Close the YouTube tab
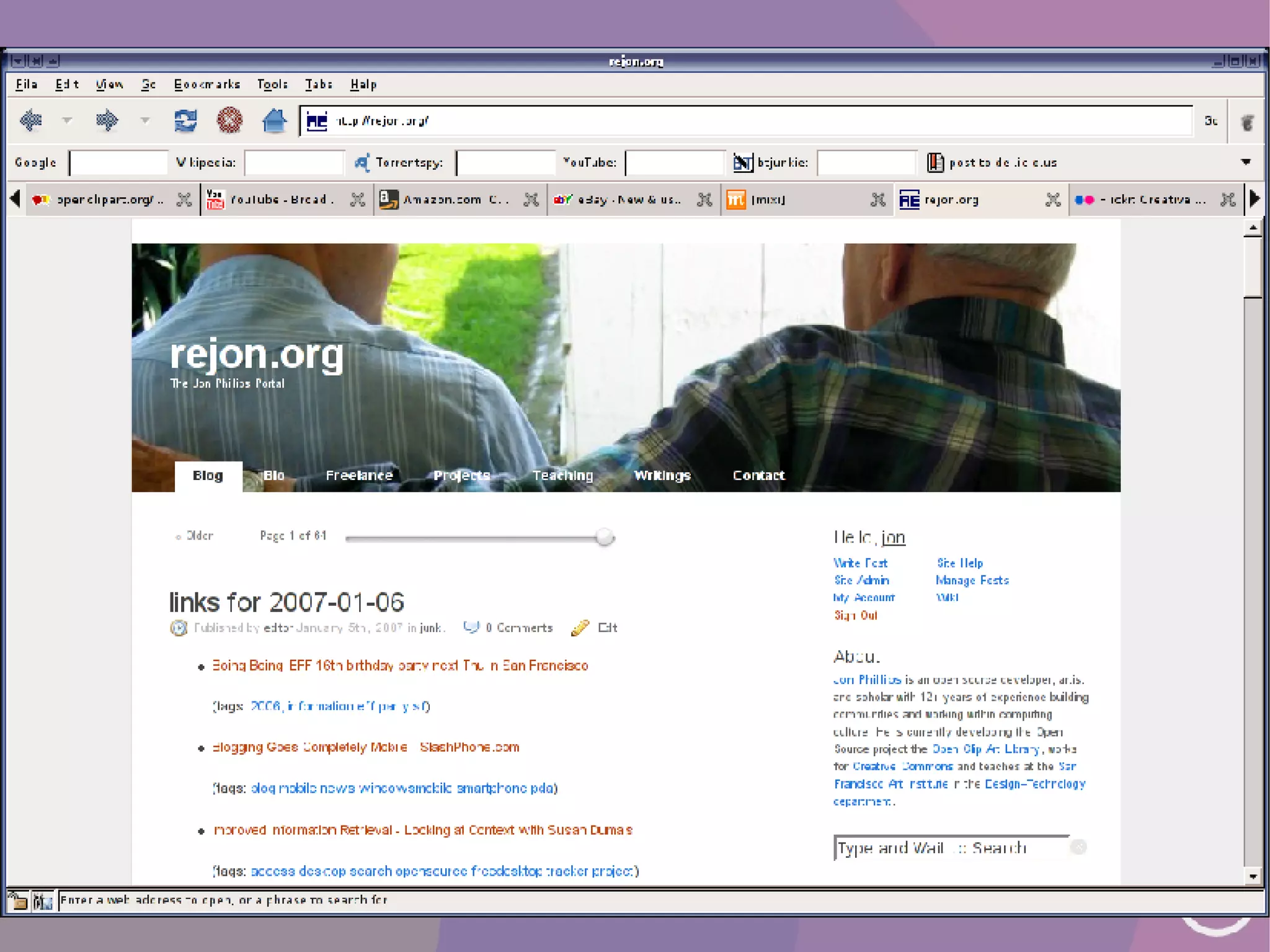Screen dimensions: 1270x952 (x=358, y=199)
